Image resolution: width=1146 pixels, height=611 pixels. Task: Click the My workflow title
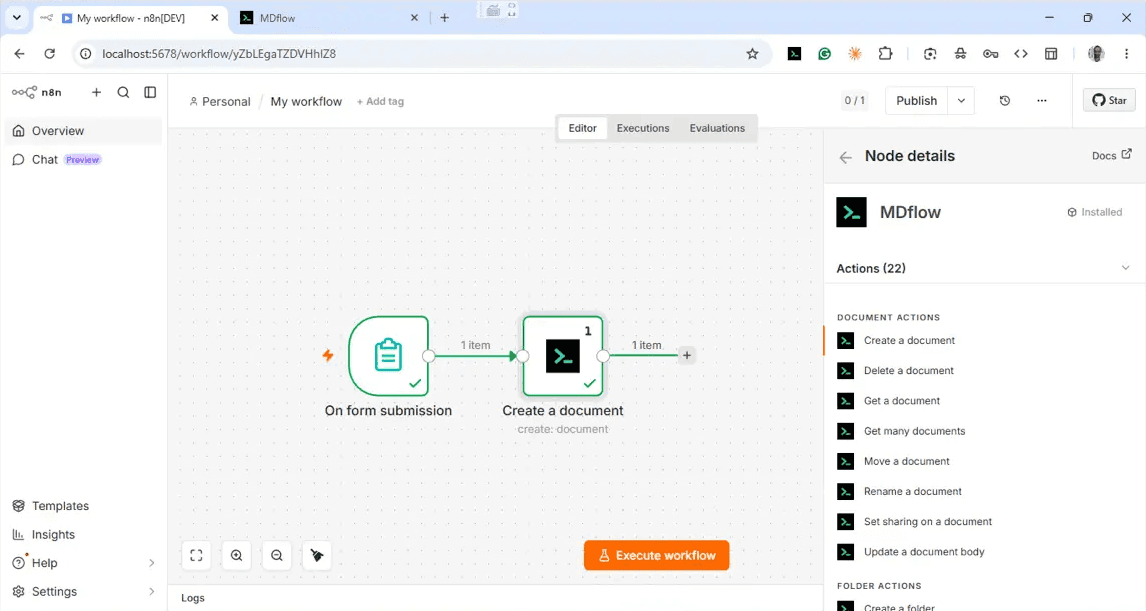pyautogui.click(x=306, y=102)
